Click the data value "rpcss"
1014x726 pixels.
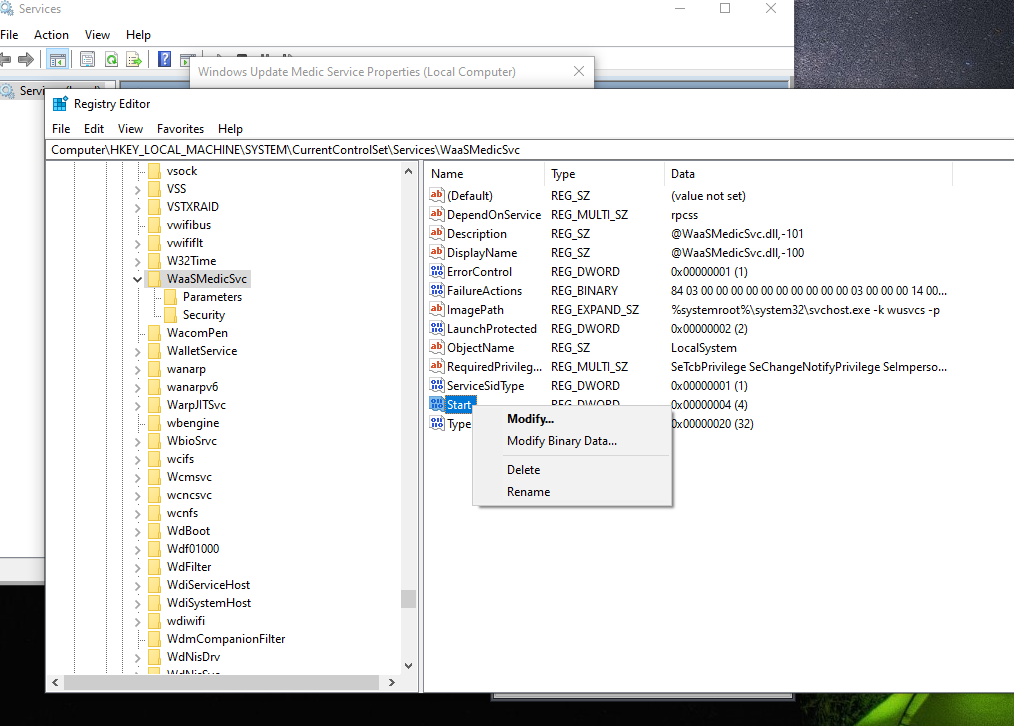[x=684, y=215]
